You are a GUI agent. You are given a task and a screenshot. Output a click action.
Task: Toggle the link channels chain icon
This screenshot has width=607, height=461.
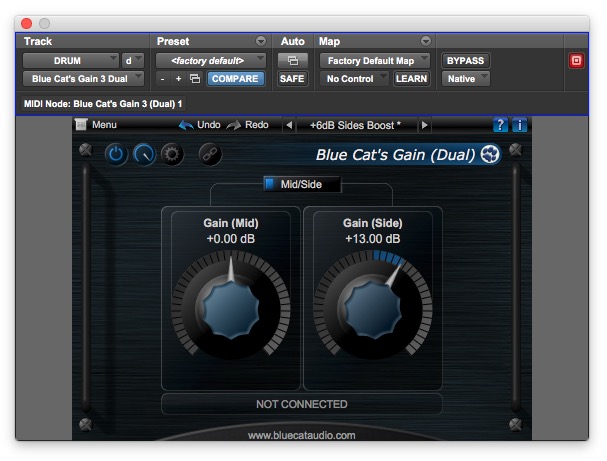pos(210,155)
